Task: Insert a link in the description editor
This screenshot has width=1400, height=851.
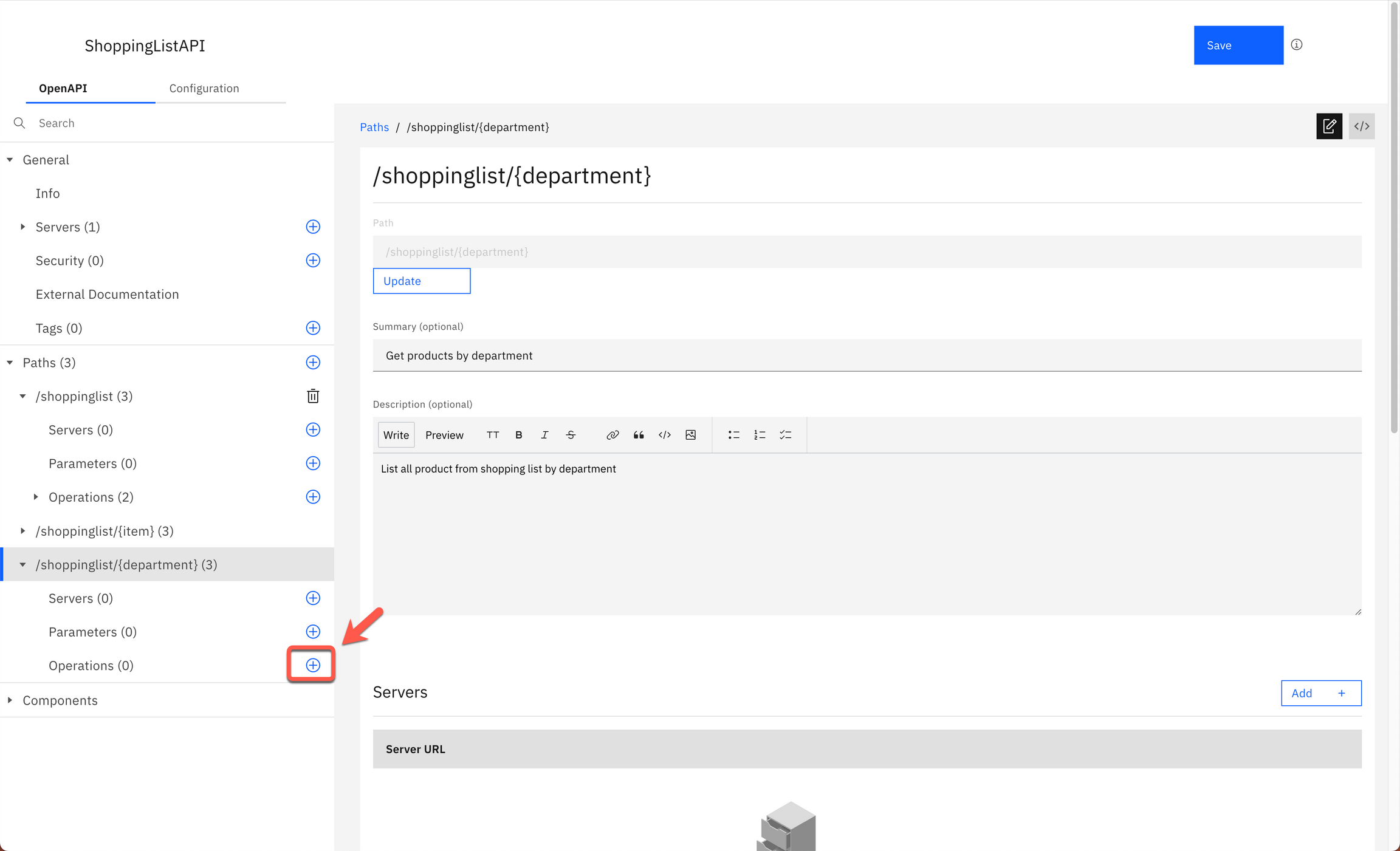Action: click(x=612, y=435)
